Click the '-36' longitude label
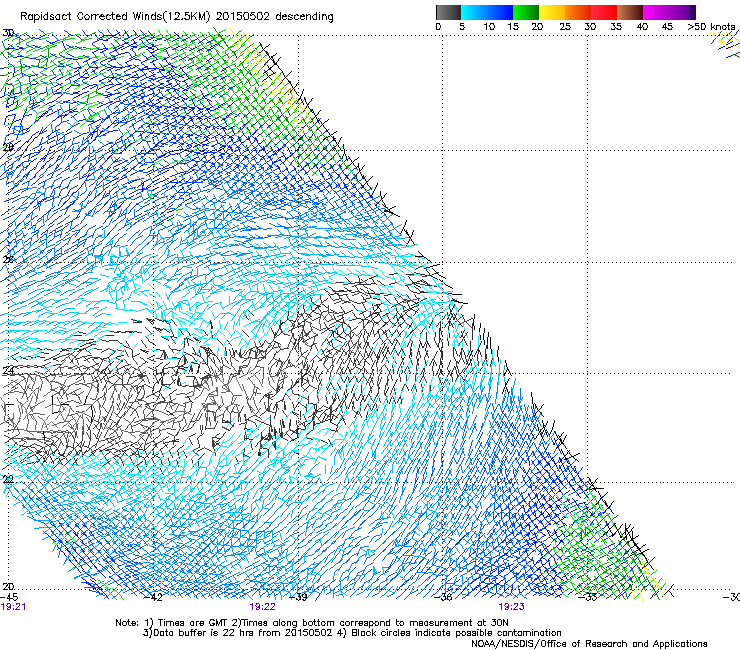The width and height of the screenshot is (740, 650). 443,597
